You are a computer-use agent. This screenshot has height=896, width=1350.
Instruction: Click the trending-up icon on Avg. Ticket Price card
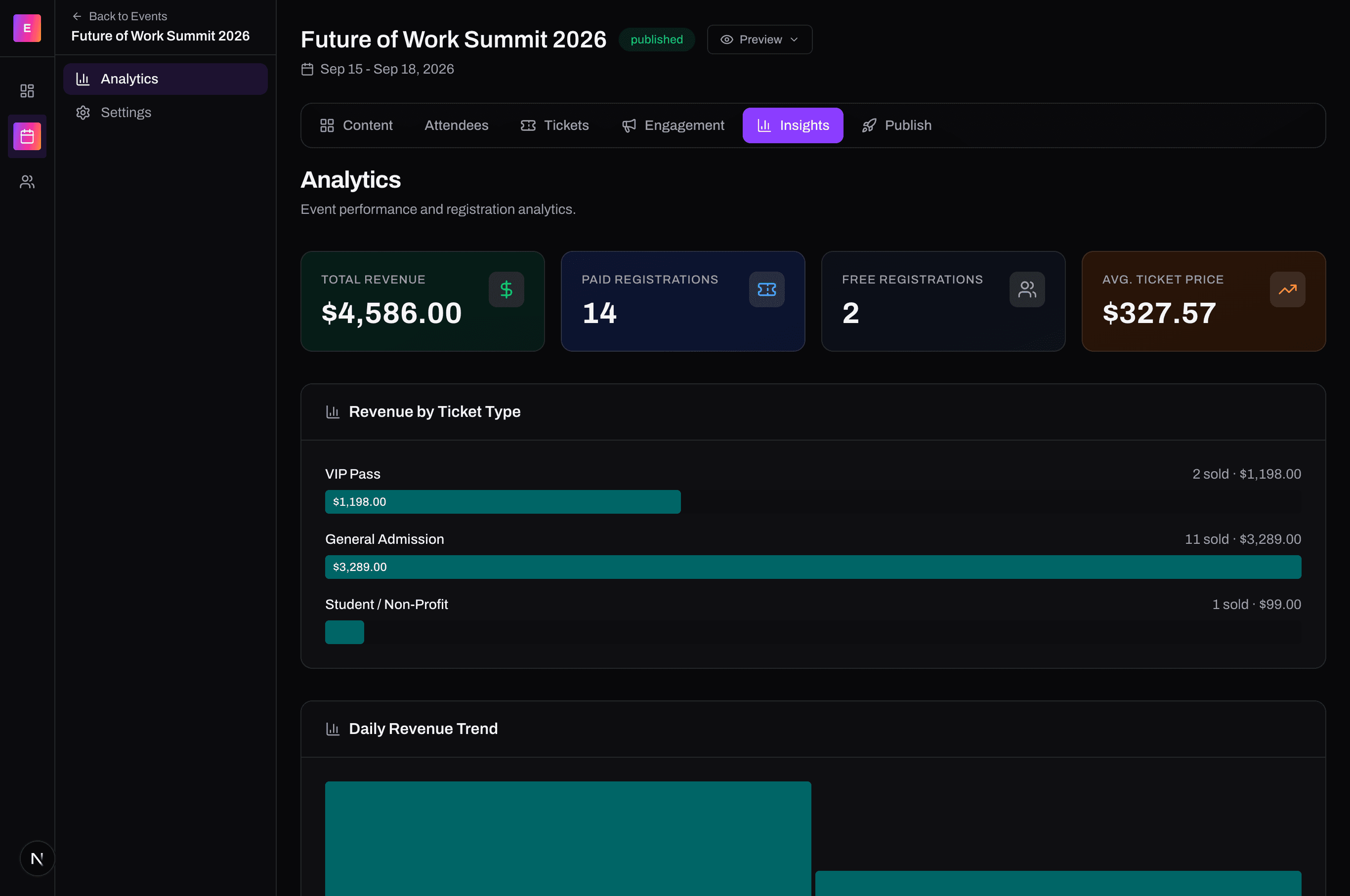click(x=1287, y=289)
